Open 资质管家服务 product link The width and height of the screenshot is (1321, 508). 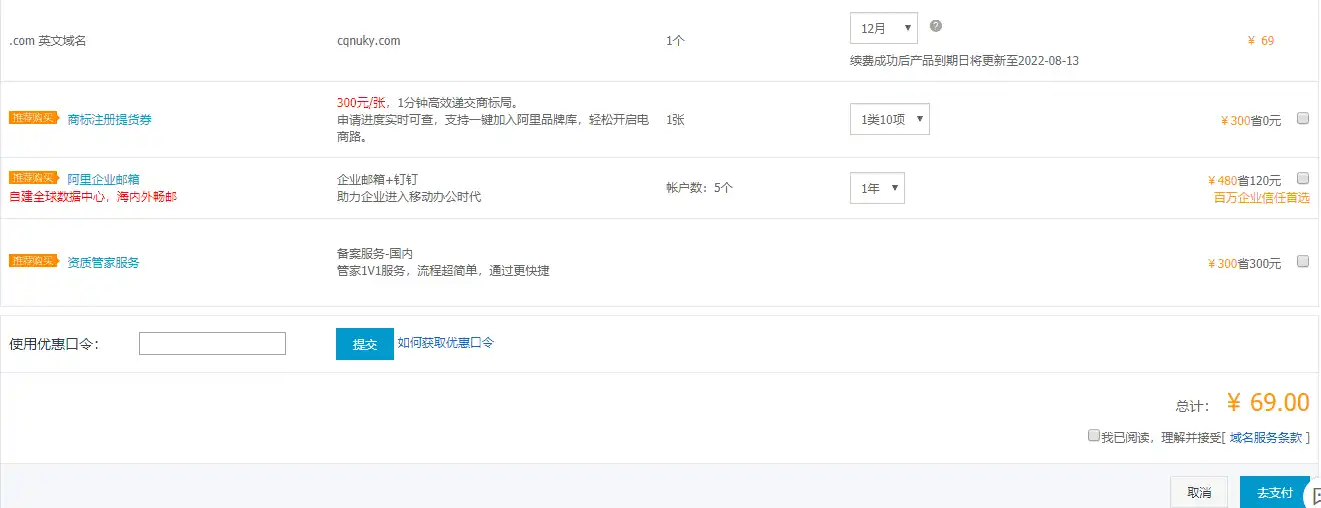point(103,263)
